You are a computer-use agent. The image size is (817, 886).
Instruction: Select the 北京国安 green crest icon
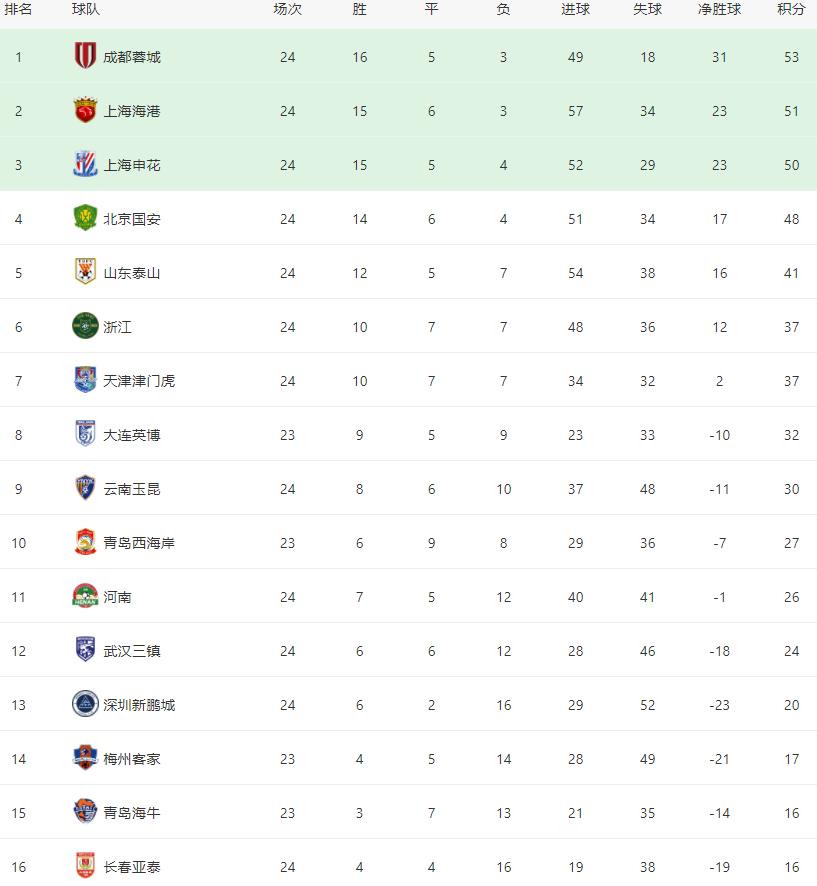pos(85,218)
